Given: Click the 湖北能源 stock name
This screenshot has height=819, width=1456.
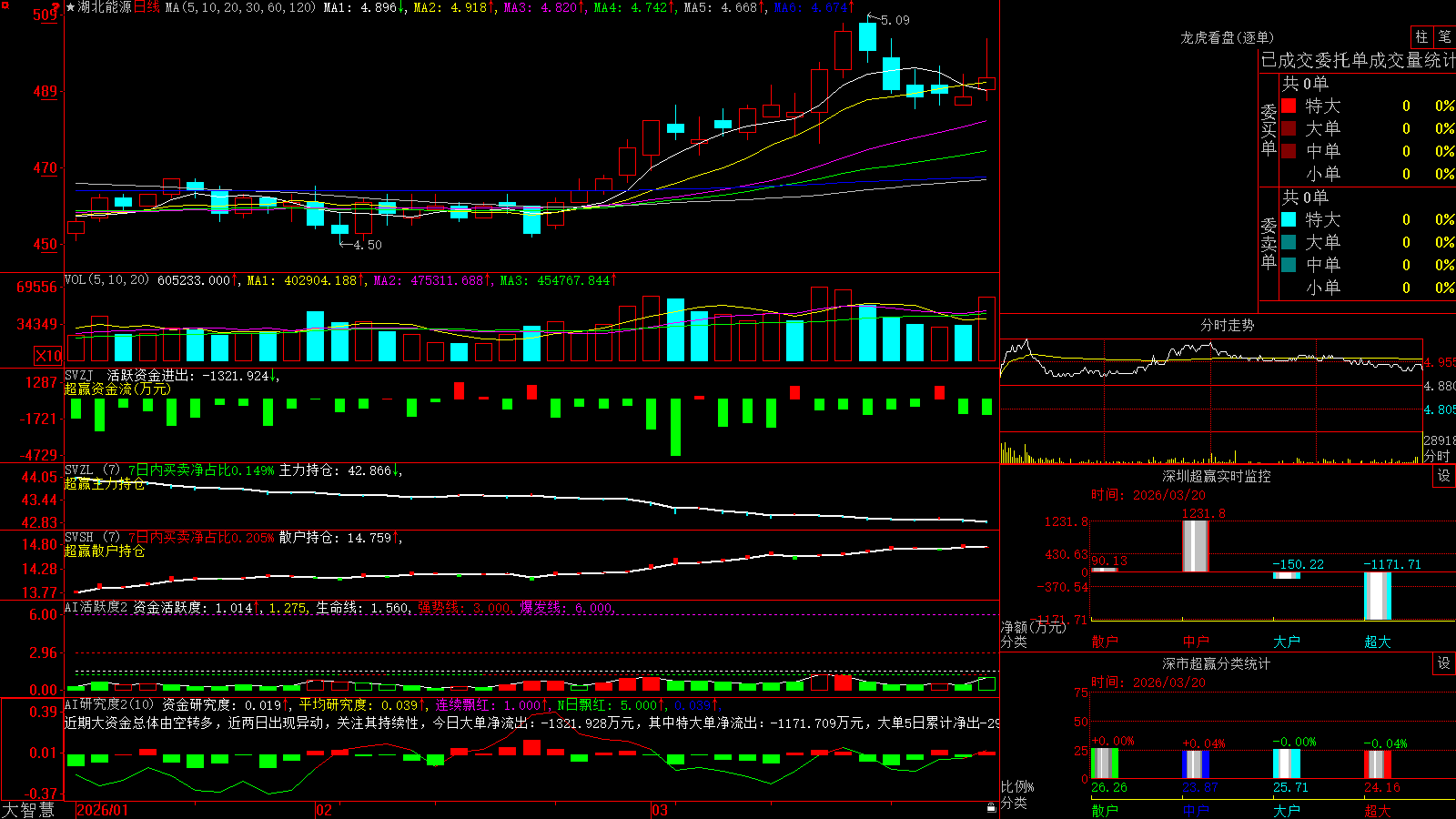Looking at the screenshot, I should pos(105,7).
